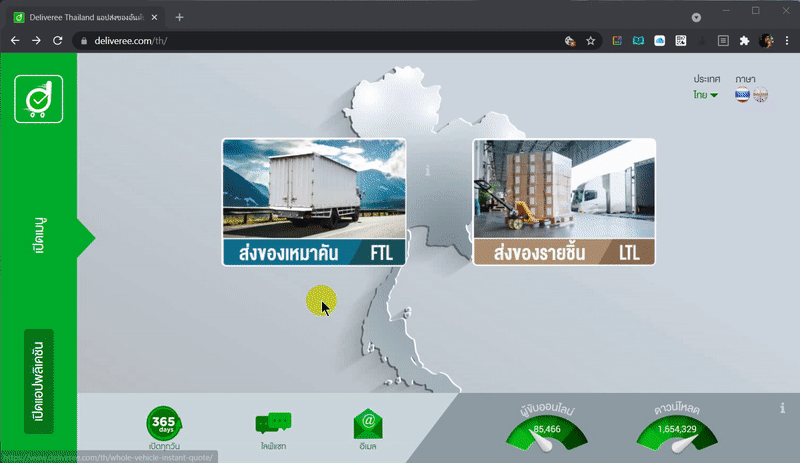Go back in the browser
Image resolution: width=800 pixels, height=463 pixels.
[x=15, y=40]
